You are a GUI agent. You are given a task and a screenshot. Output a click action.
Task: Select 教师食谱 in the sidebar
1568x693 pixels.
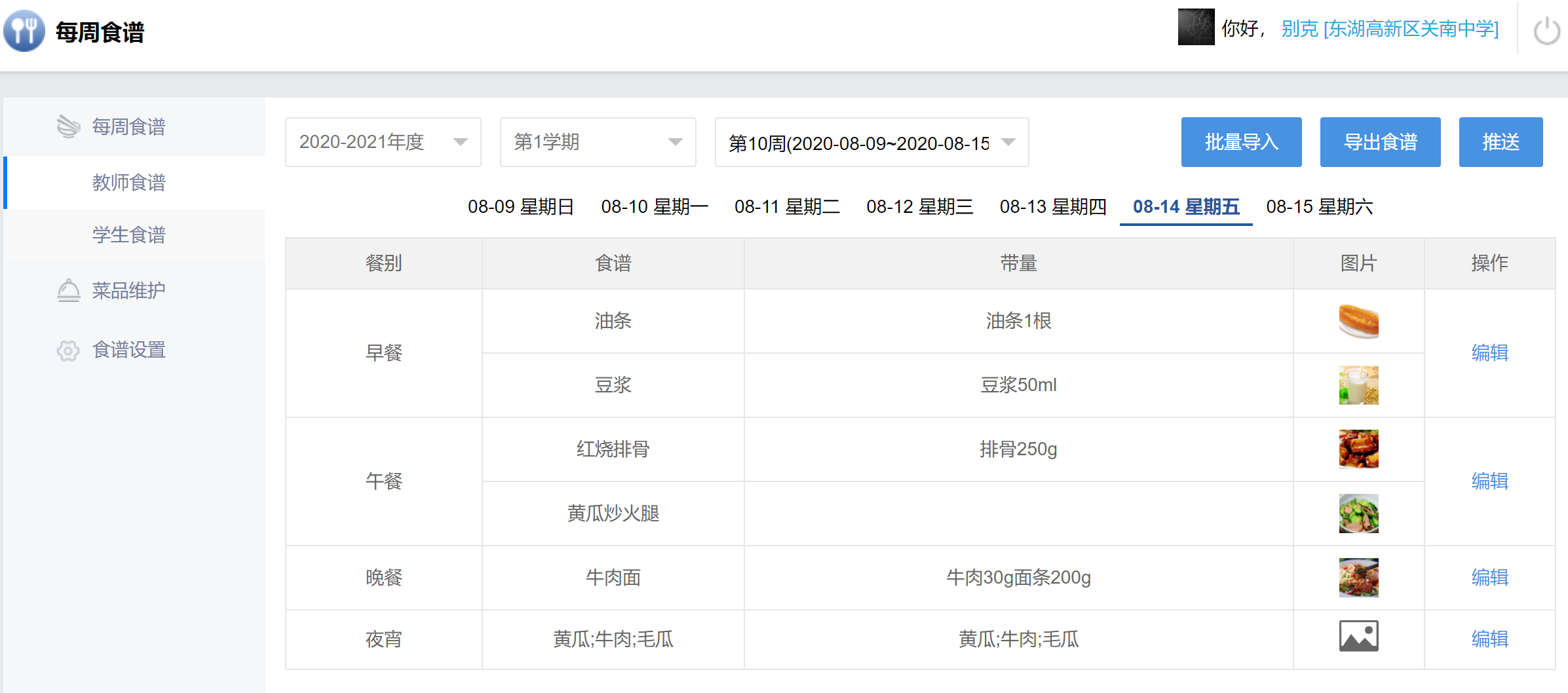pos(129,182)
